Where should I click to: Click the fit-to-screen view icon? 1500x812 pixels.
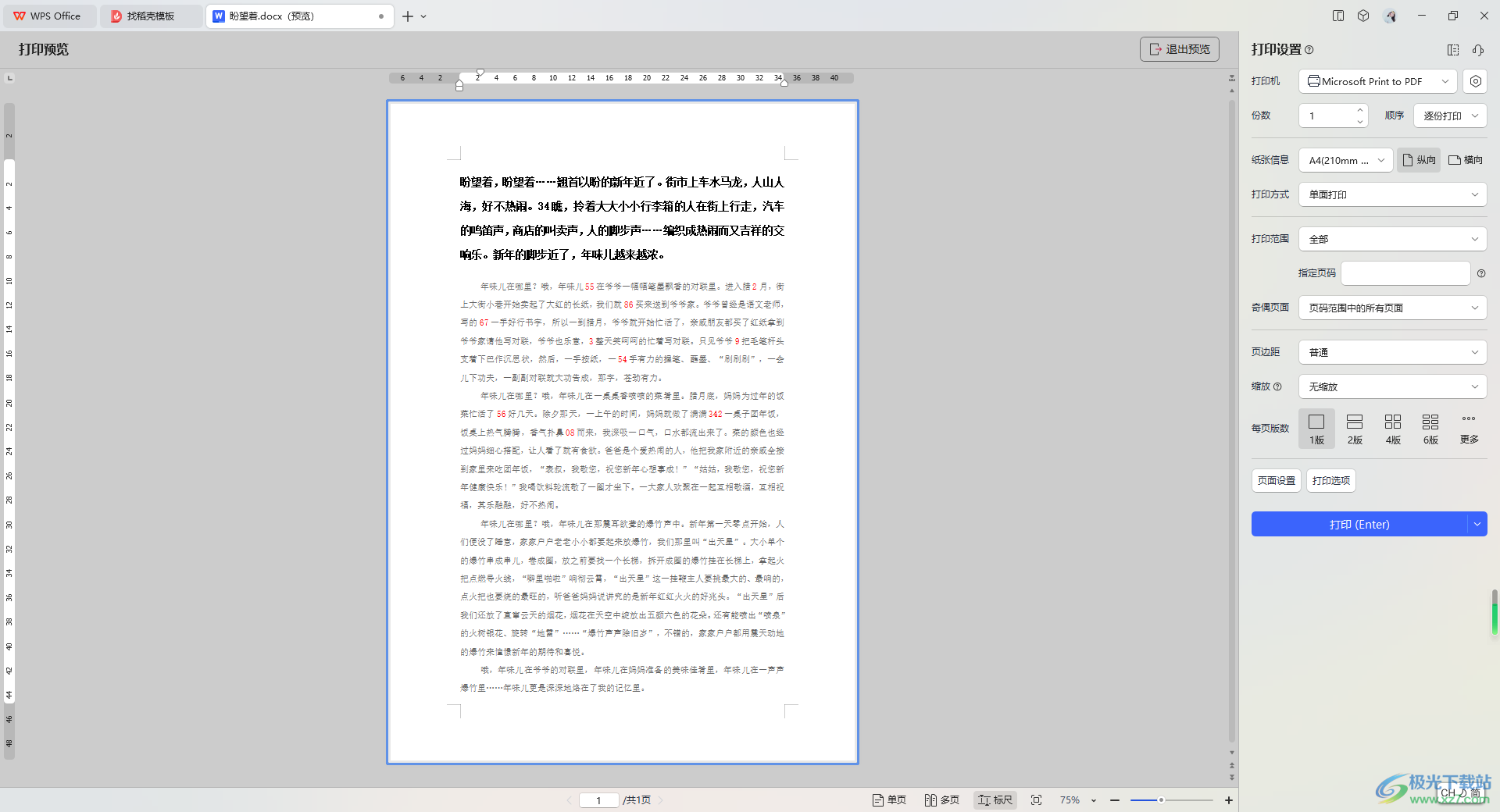tap(1037, 800)
